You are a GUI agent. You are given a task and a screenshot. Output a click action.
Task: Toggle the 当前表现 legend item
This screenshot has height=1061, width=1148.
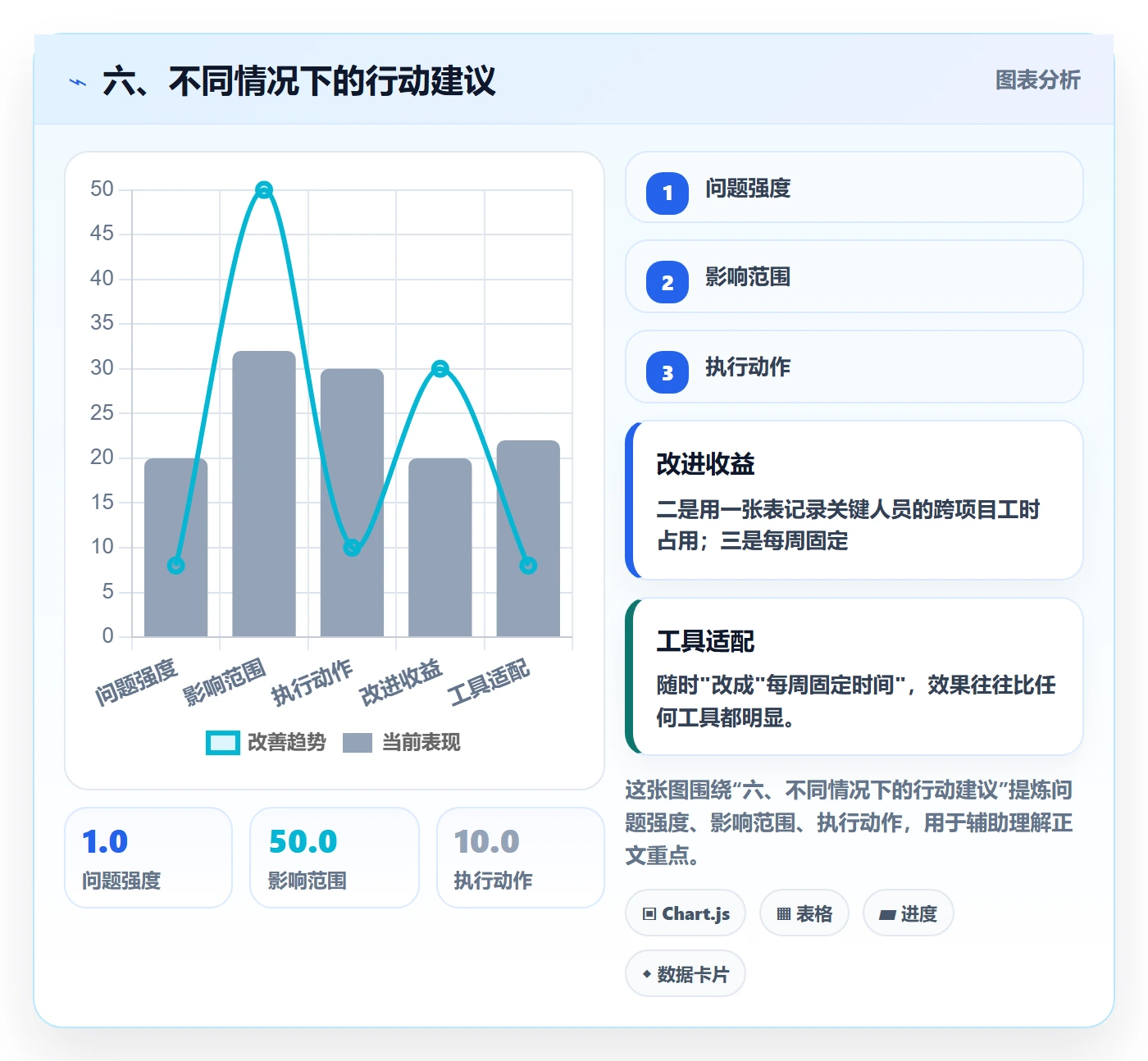pyautogui.click(x=401, y=742)
